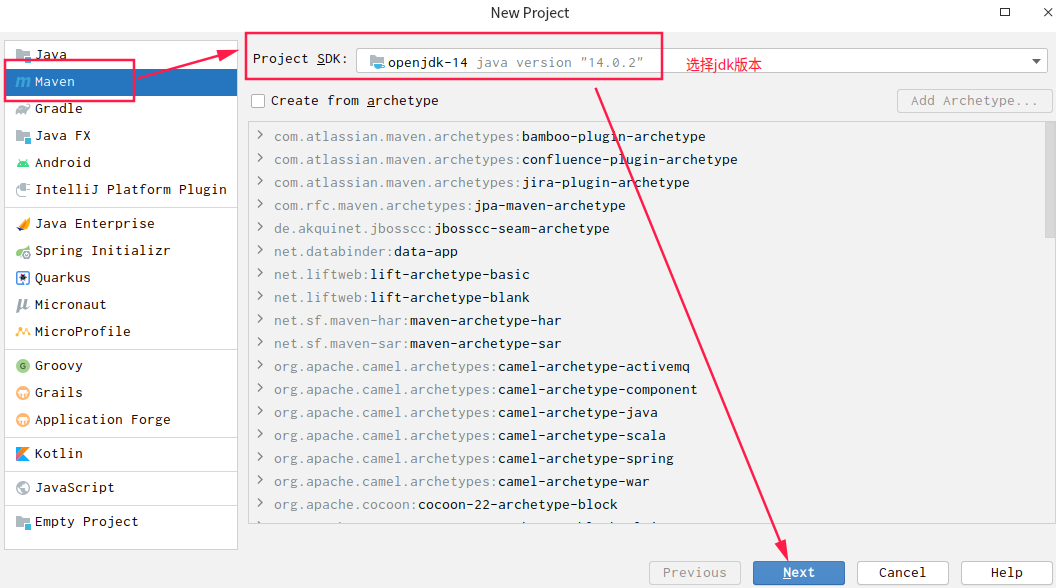
Task: Select Application Forge label
Action: [102, 420]
